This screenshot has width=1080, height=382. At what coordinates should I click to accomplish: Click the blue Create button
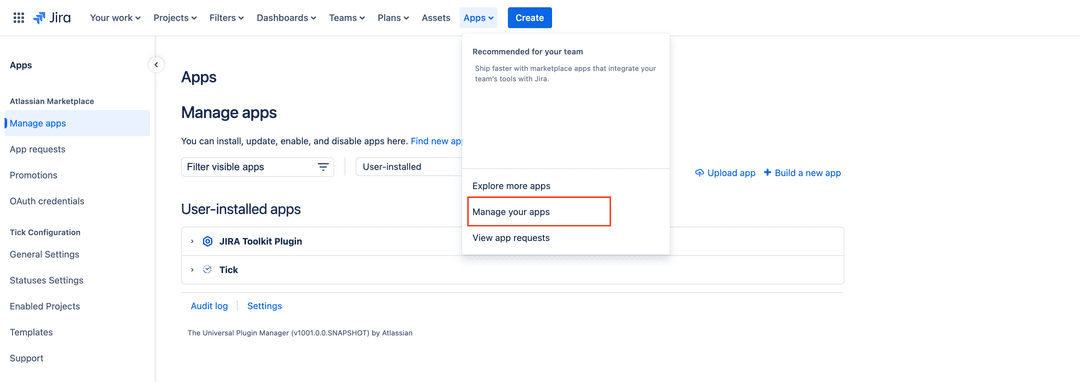click(x=530, y=18)
